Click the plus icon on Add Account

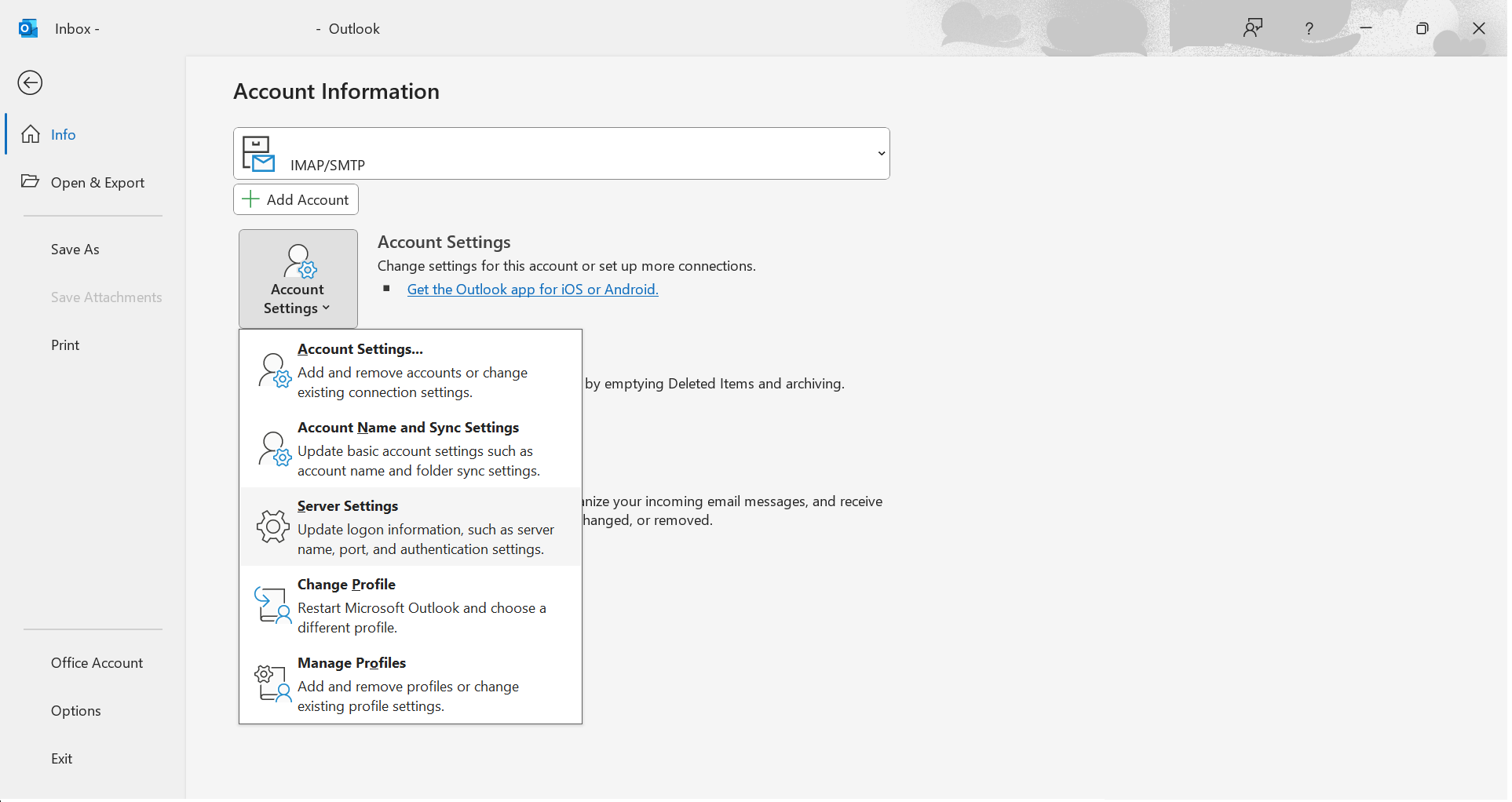250,199
